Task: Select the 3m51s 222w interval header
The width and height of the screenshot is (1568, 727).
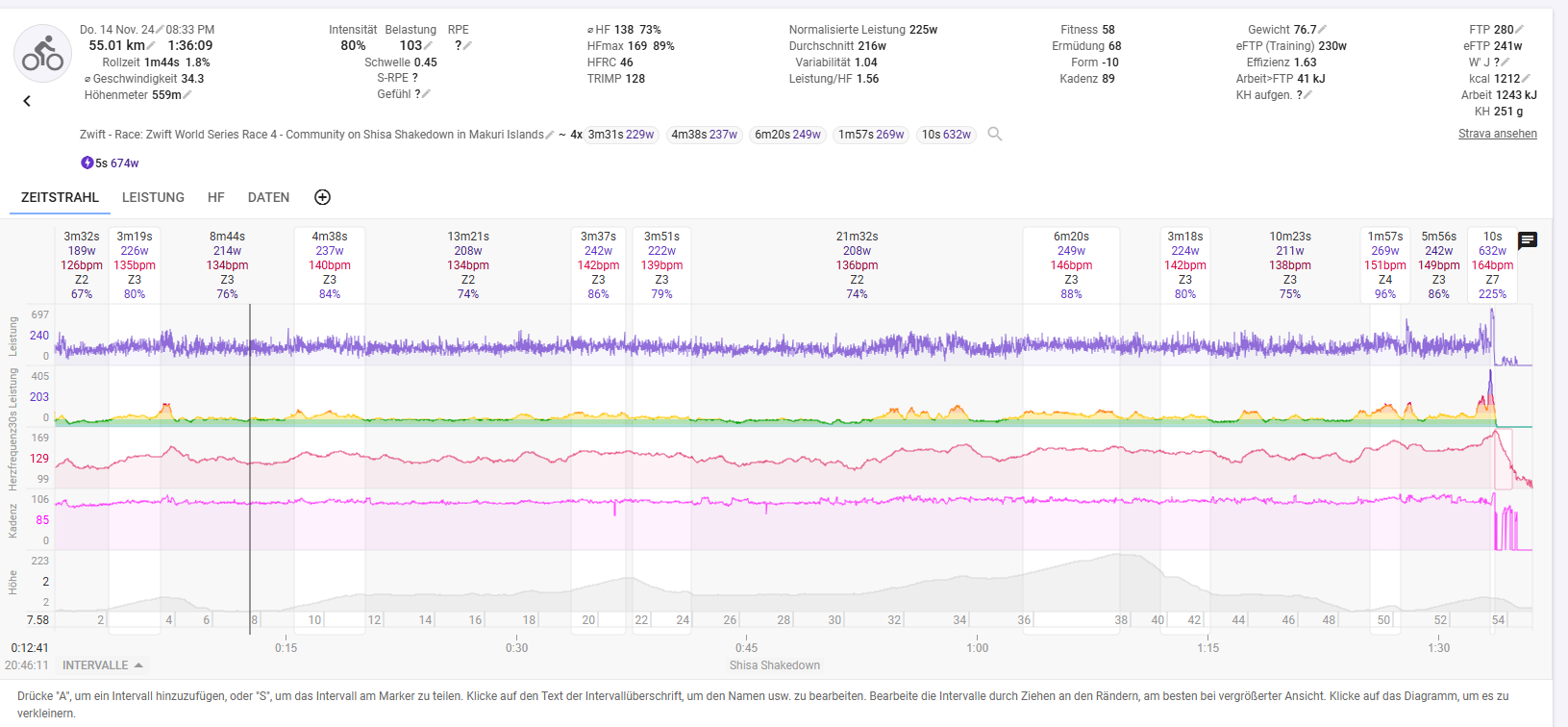Action: (x=661, y=264)
